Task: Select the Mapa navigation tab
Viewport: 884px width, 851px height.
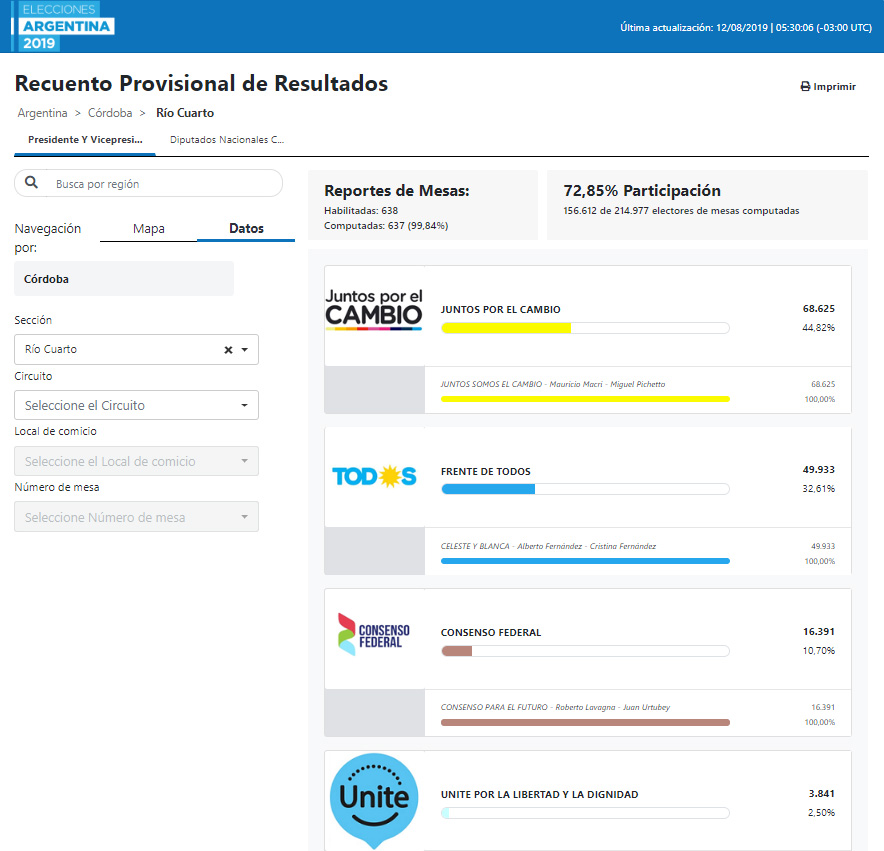Action: point(149,228)
